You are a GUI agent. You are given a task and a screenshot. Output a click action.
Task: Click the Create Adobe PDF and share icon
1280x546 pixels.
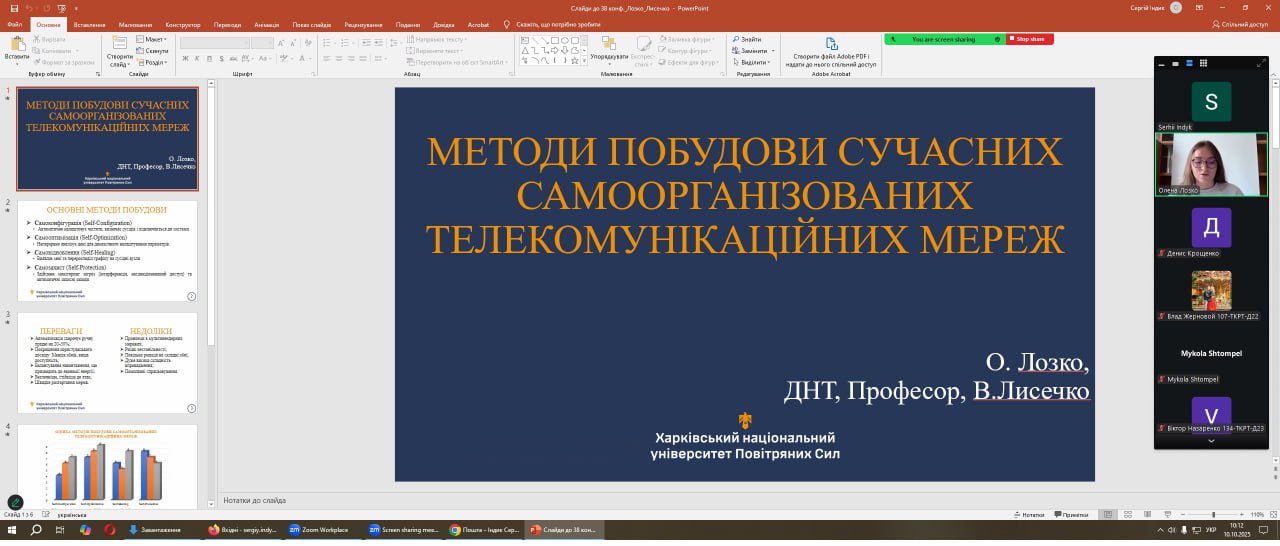pos(831,44)
